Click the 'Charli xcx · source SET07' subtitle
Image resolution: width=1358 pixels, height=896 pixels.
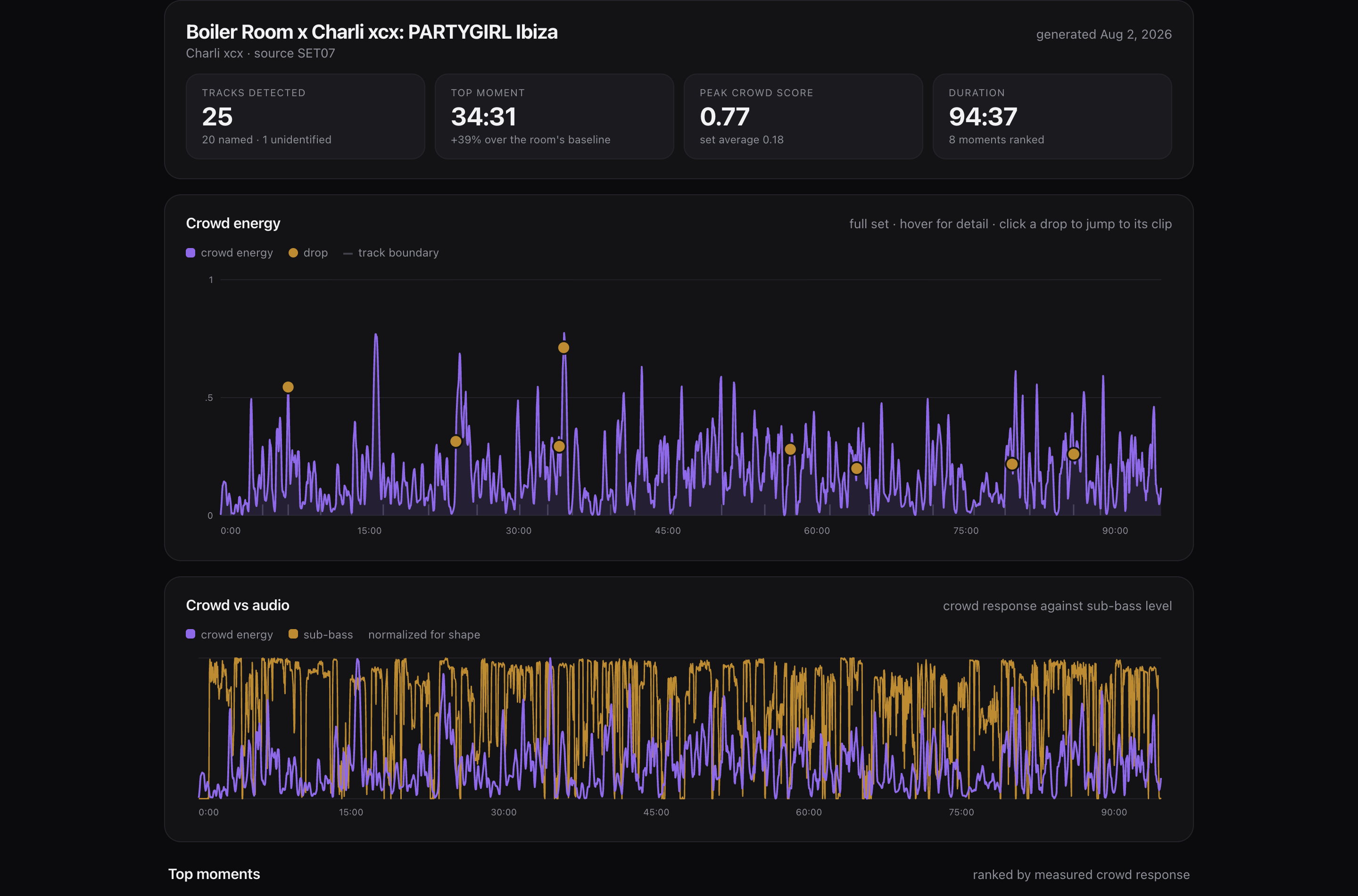260,53
